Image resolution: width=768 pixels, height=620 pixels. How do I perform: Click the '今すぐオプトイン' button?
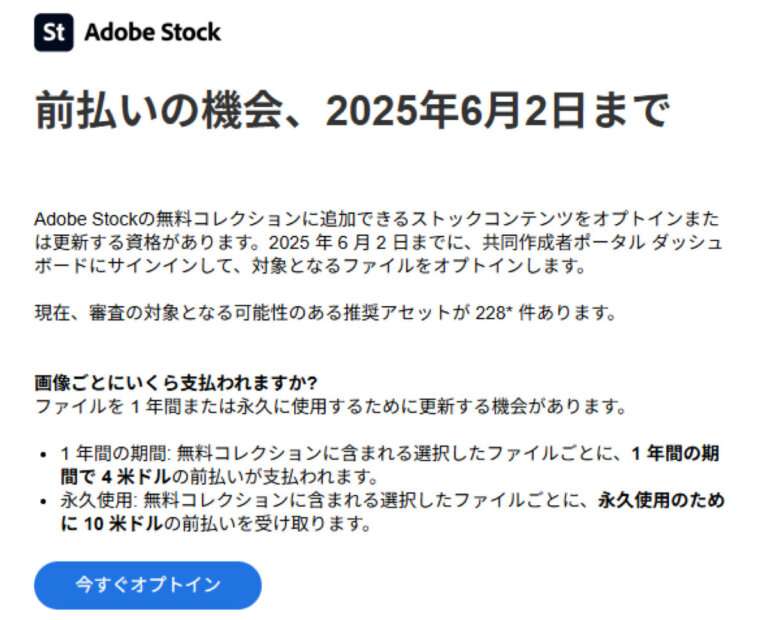(x=147, y=585)
